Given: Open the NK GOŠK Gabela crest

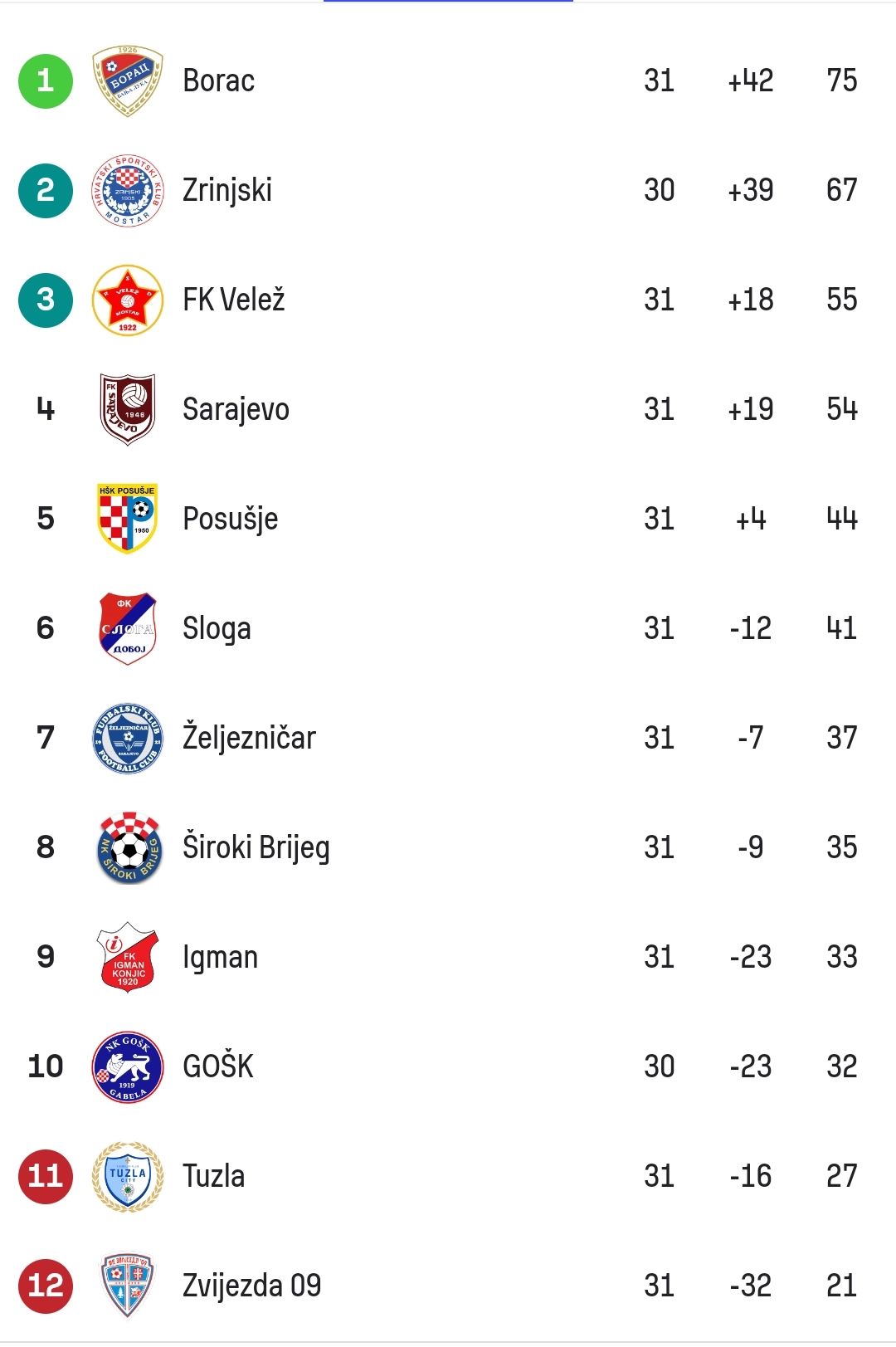Looking at the screenshot, I should 128,1066.
